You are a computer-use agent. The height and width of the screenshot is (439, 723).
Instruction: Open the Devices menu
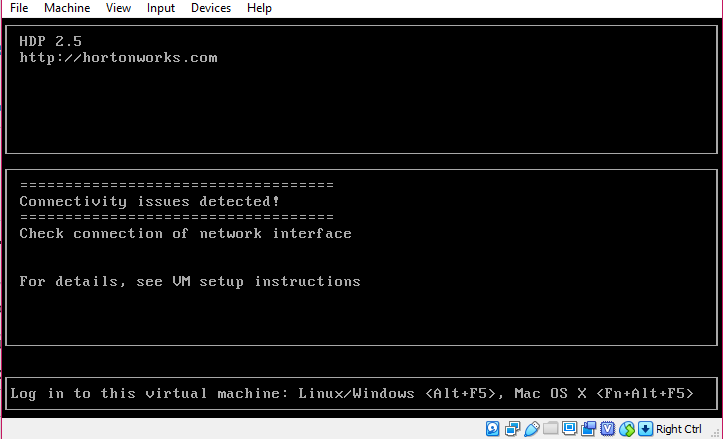pyautogui.click(x=211, y=8)
